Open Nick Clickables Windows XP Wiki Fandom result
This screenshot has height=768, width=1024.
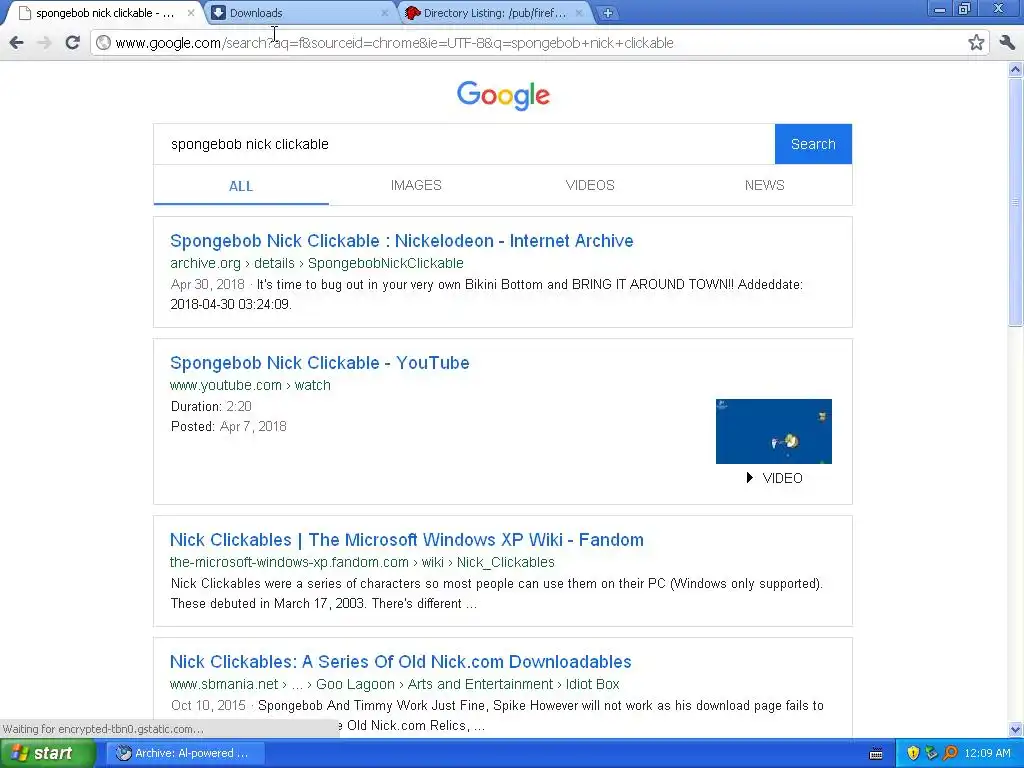pos(407,540)
